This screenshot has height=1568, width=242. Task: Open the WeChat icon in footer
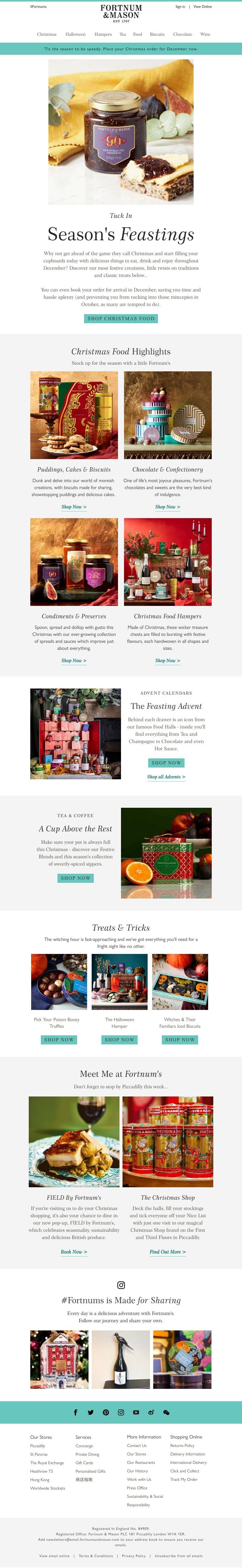pyautogui.click(x=166, y=1412)
